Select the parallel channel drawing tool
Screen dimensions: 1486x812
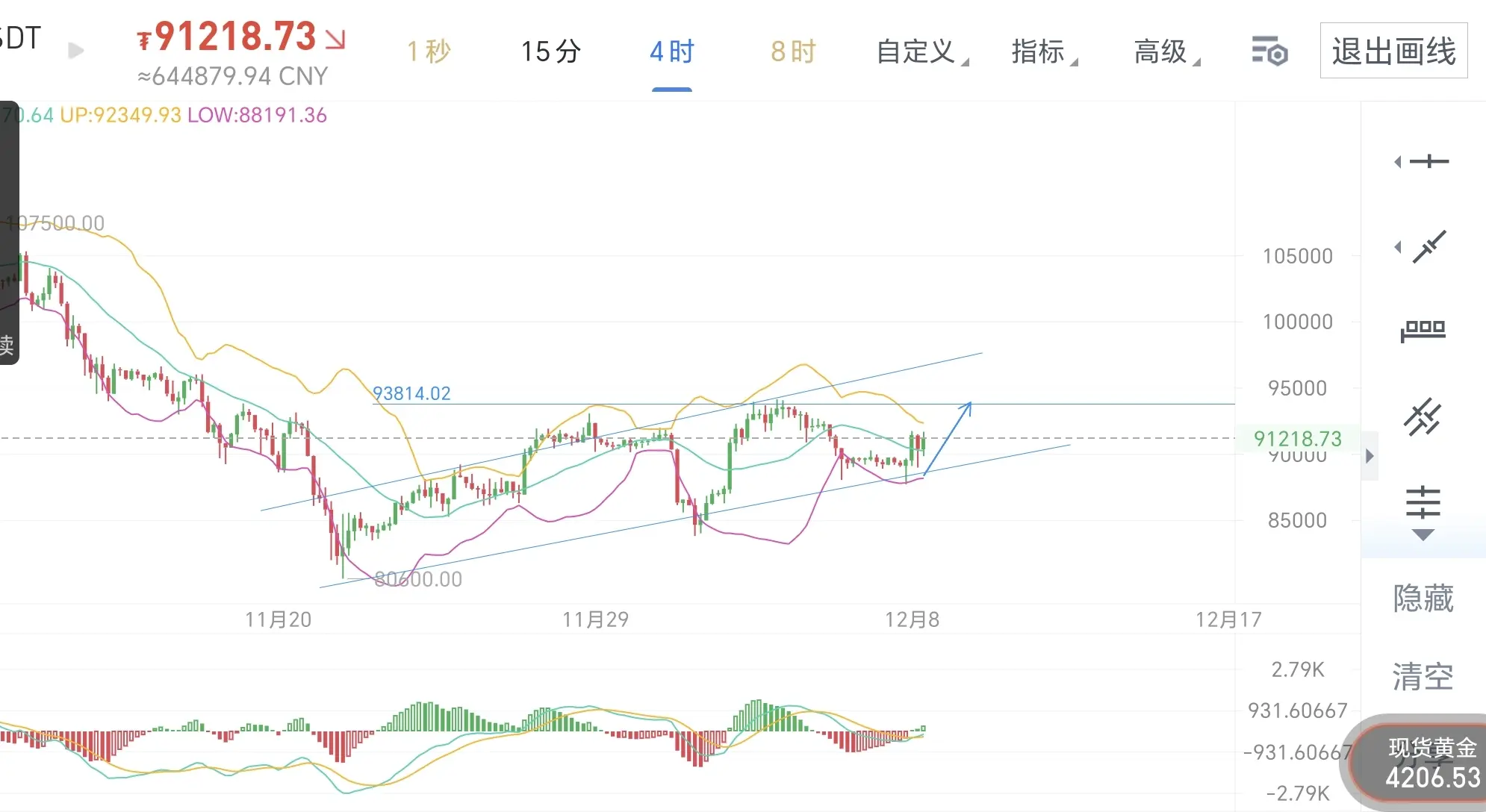(1423, 416)
